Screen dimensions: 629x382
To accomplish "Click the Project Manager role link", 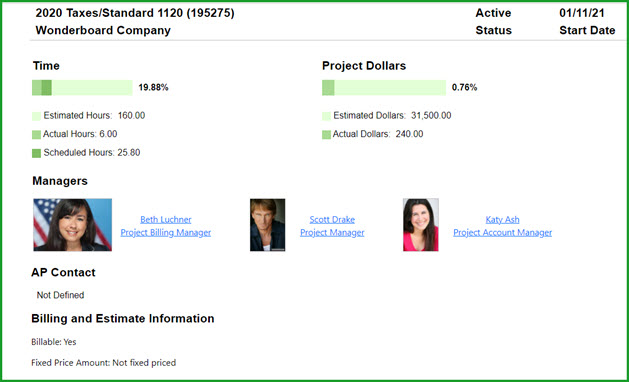I will click(x=332, y=232).
